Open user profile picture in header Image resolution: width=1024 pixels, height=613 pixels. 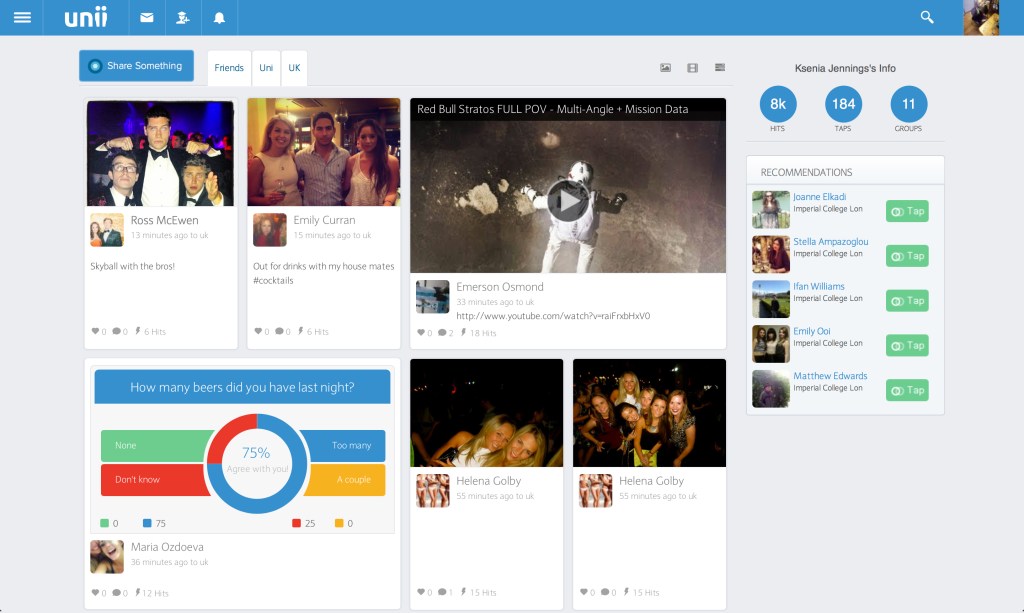point(981,18)
